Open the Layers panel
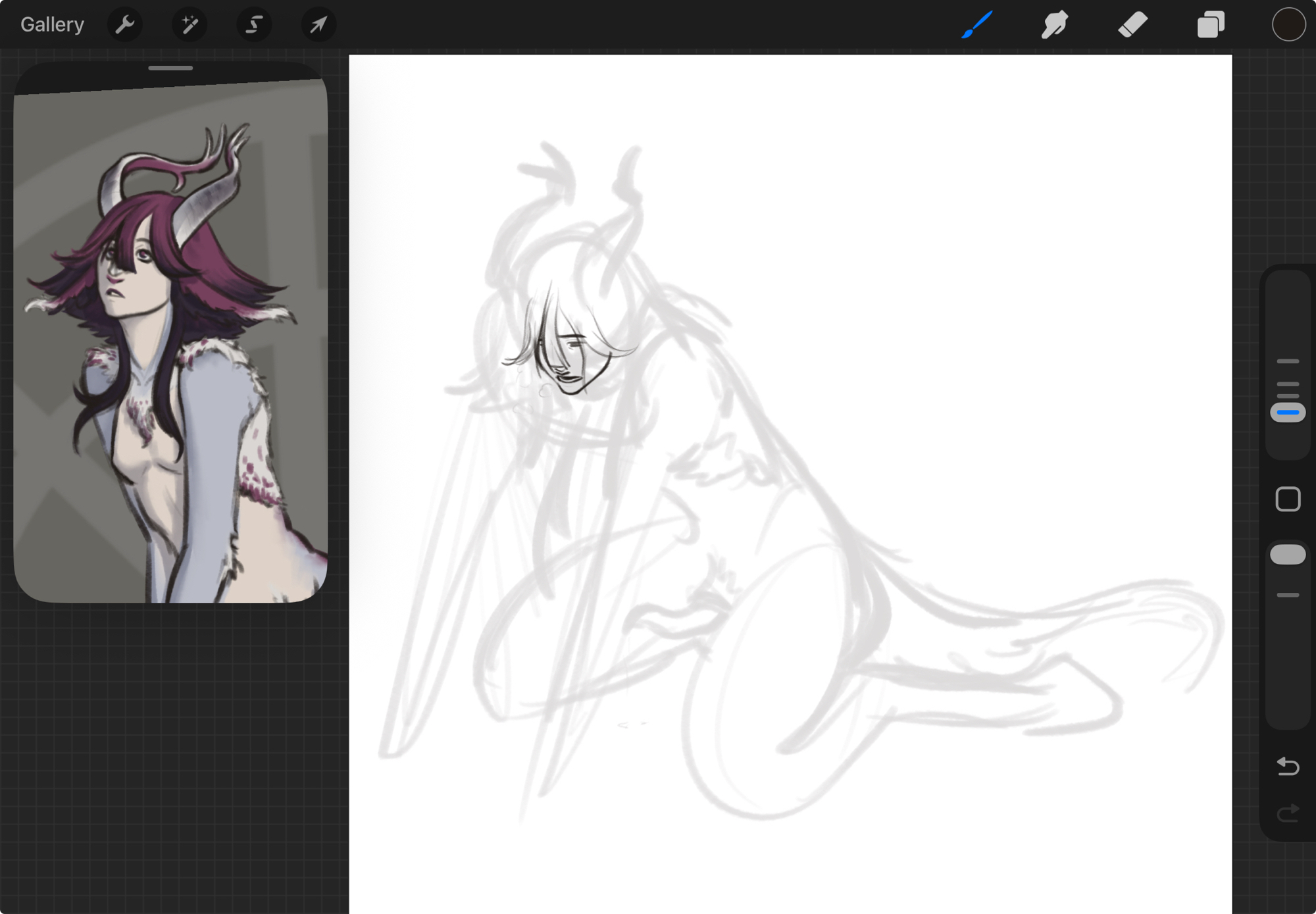Screen dimensions: 1316x914 pos(1210,24)
